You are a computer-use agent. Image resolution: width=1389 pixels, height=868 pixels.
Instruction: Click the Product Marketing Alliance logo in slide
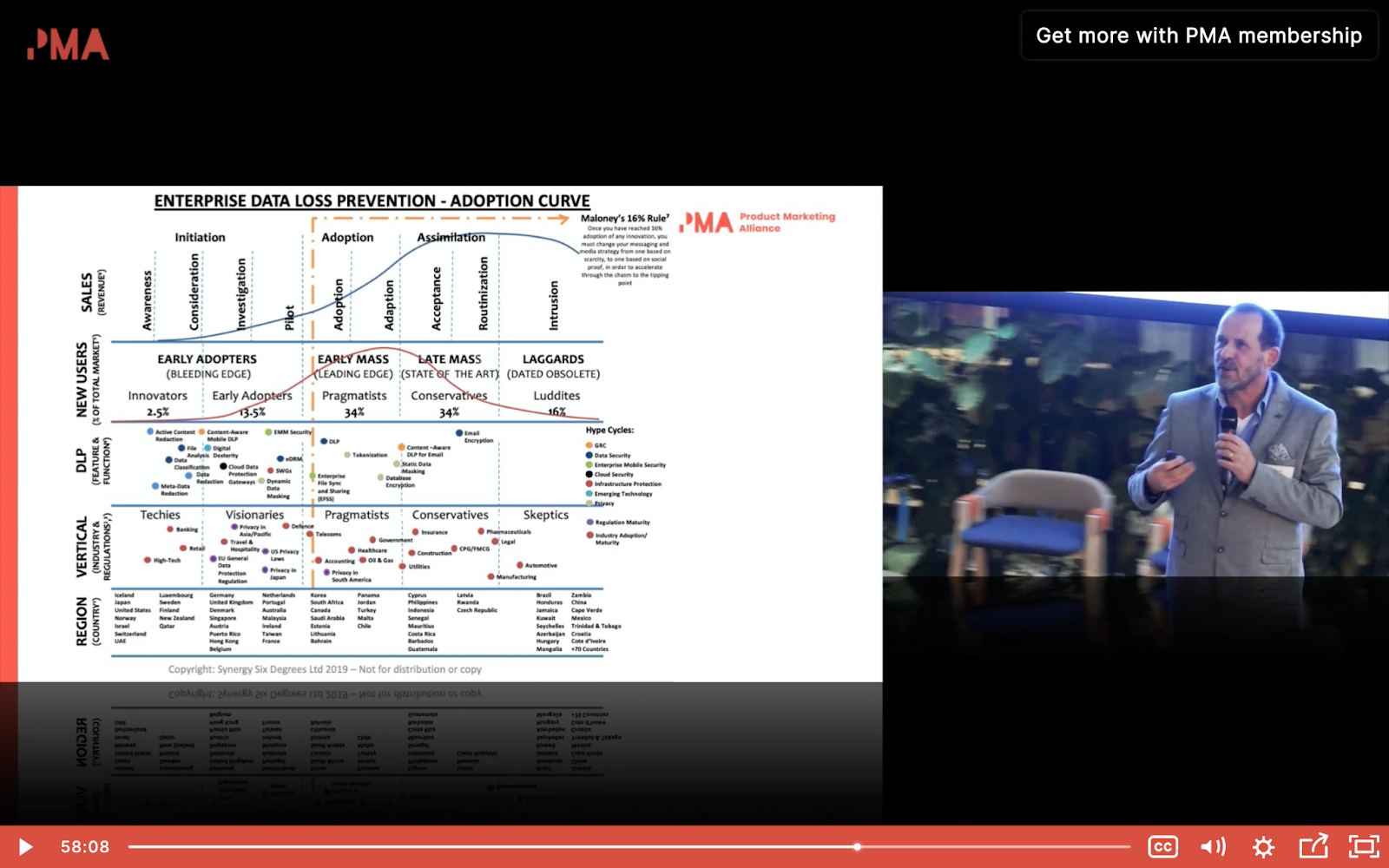758,222
